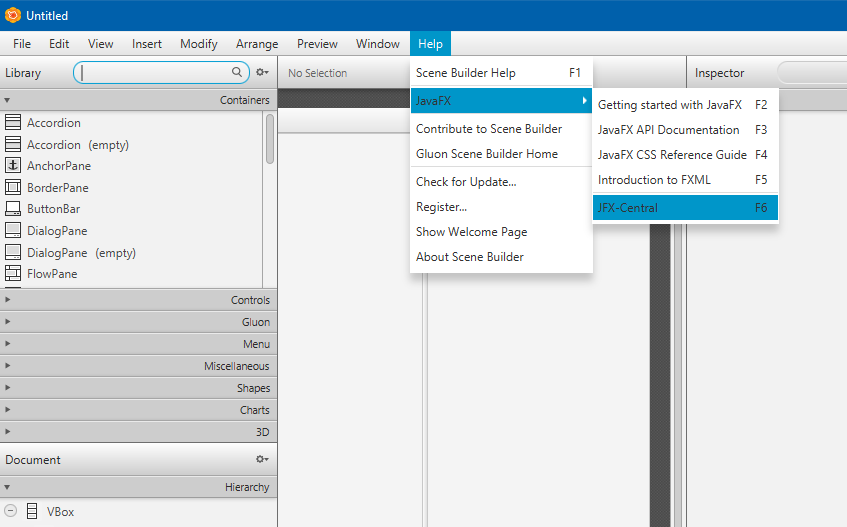Open JavaFX API Documentation
Image resolution: width=847 pixels, height=527 pixels.
(685, 130)
